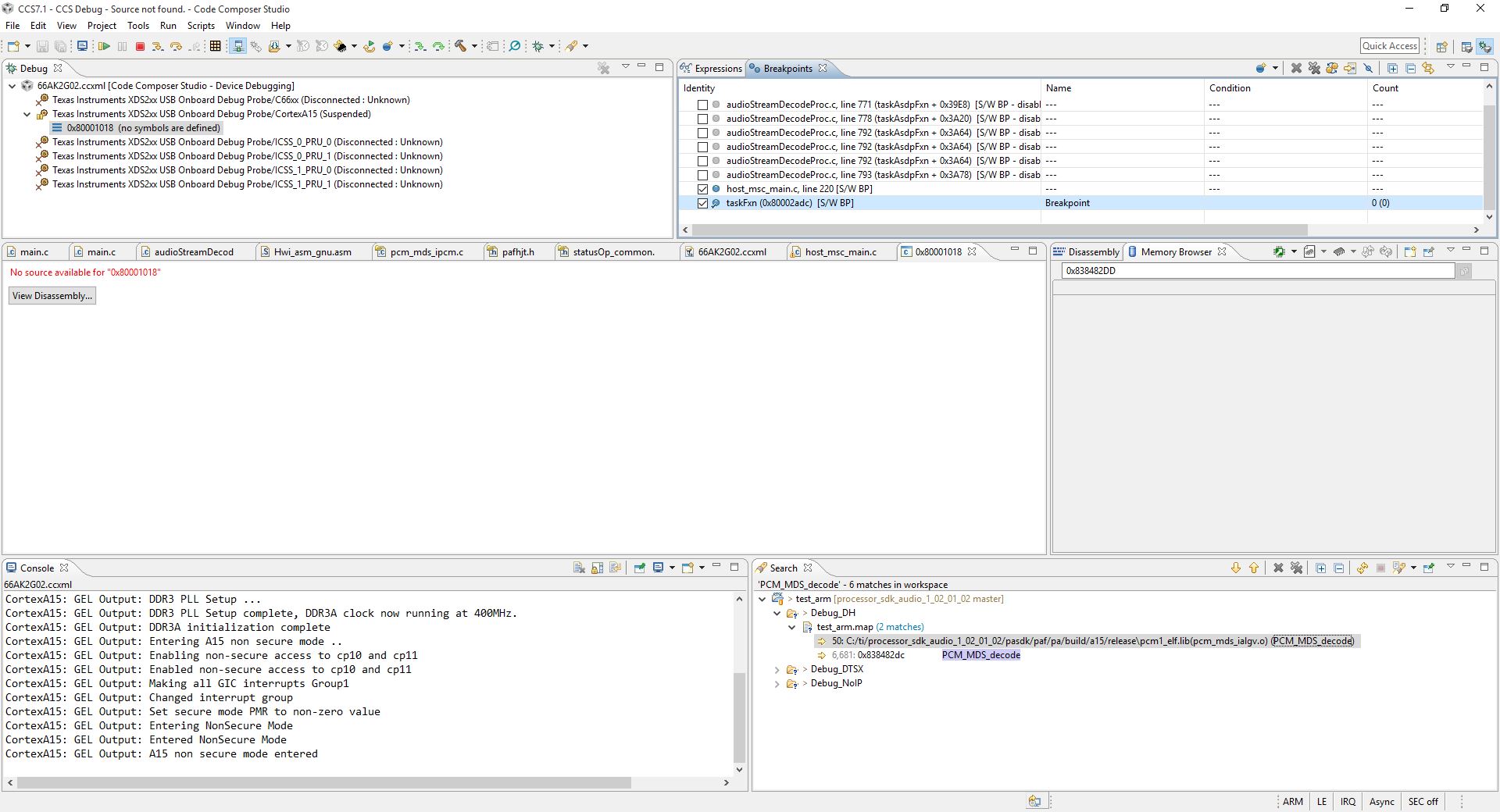
Task: Open Debug view's View Menu triangle
Action: pos(625,66)
